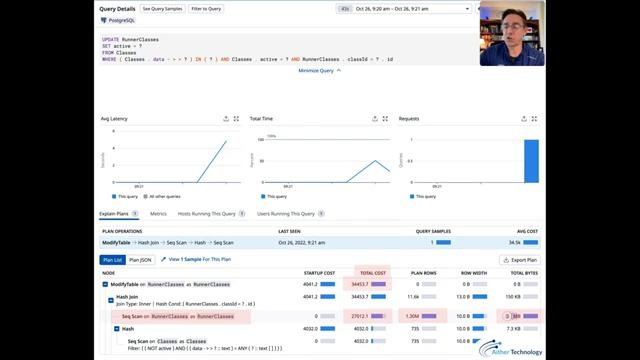The width and height of the screenshot is (640, 360).
Task: Toggle All other queries legend
Action: tap(162, 196)
